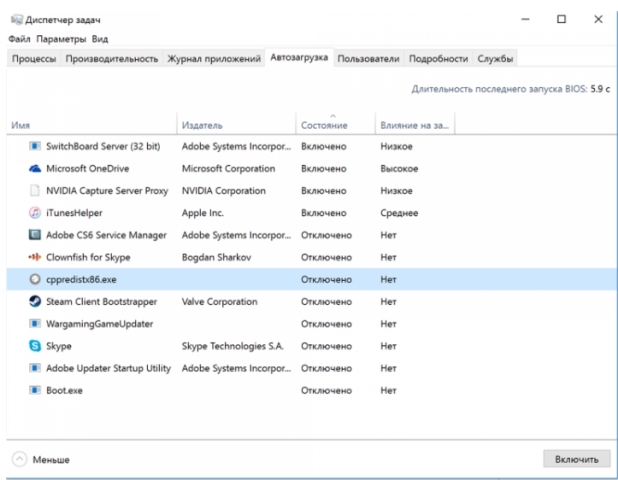Minimize the Диспетчер задач window
This screenshot has width=618, height=480.
point(525,19)
